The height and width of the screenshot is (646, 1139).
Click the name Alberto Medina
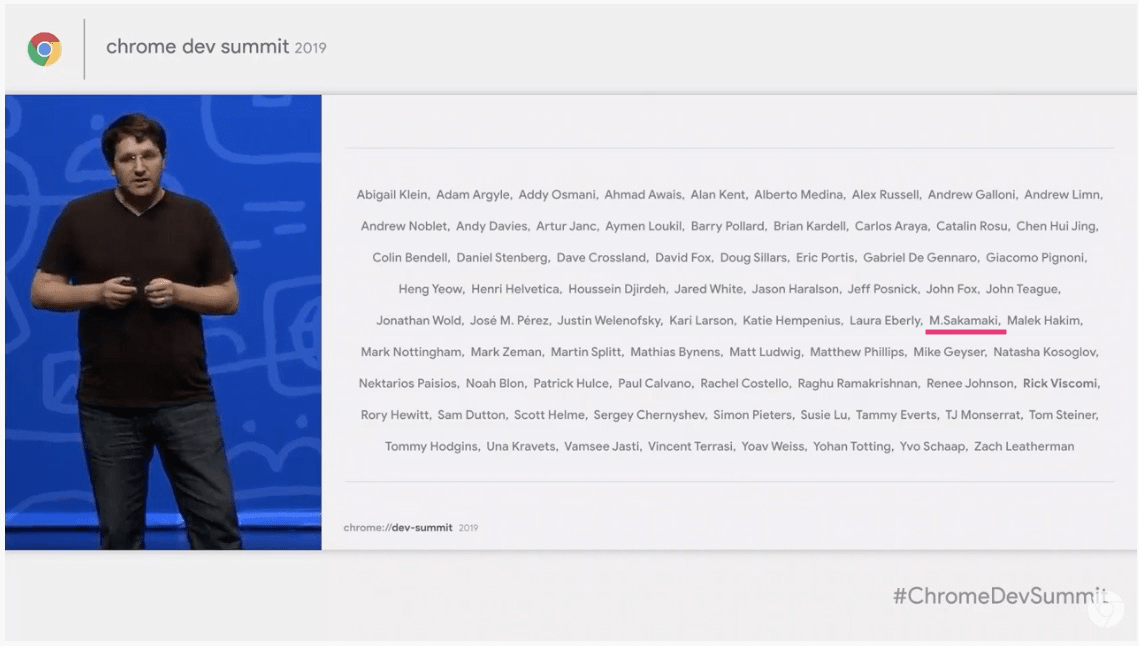(798, 195)
